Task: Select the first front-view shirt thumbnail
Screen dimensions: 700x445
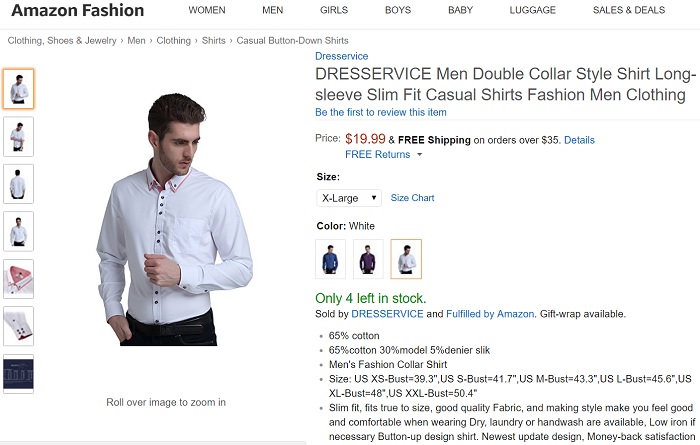Action: pyautogui.click(x=18, y=89)
